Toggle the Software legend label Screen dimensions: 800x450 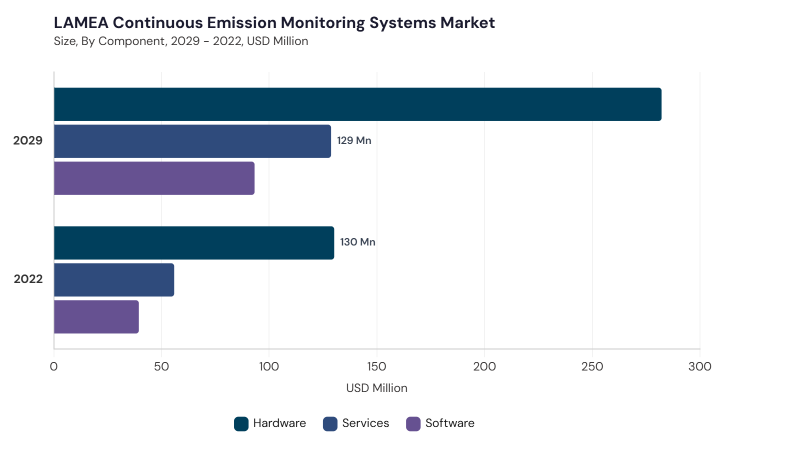click(x=449, y=423)
